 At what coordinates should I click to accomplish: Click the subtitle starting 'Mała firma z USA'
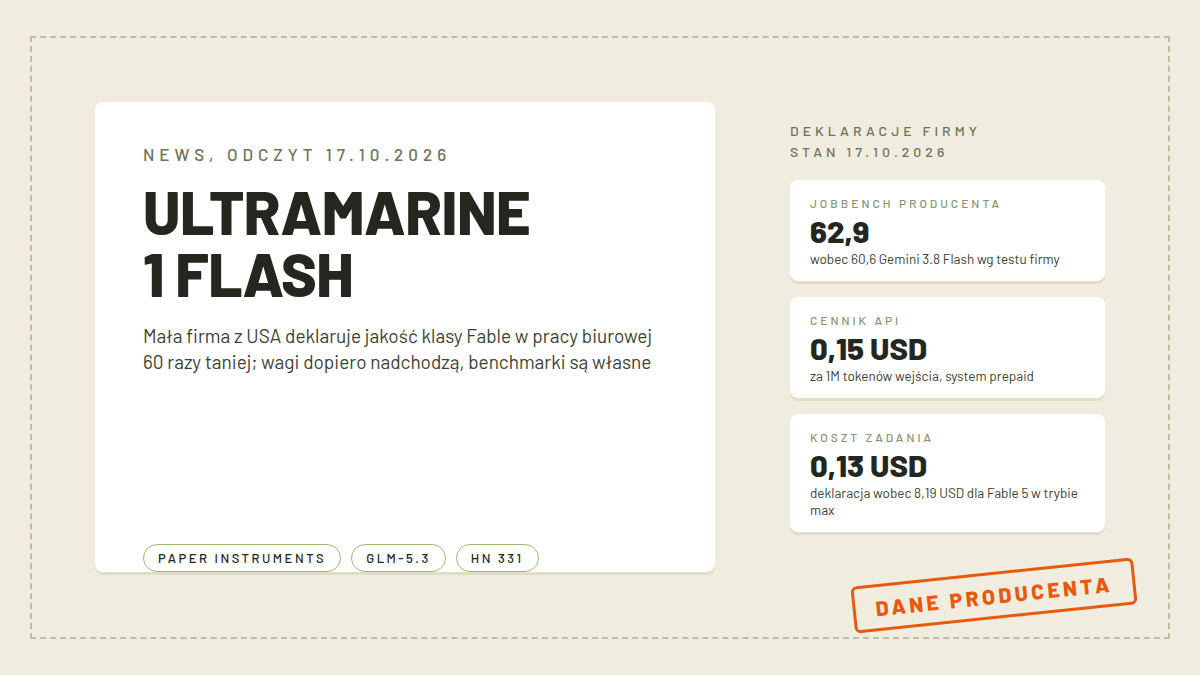(398, 349)
